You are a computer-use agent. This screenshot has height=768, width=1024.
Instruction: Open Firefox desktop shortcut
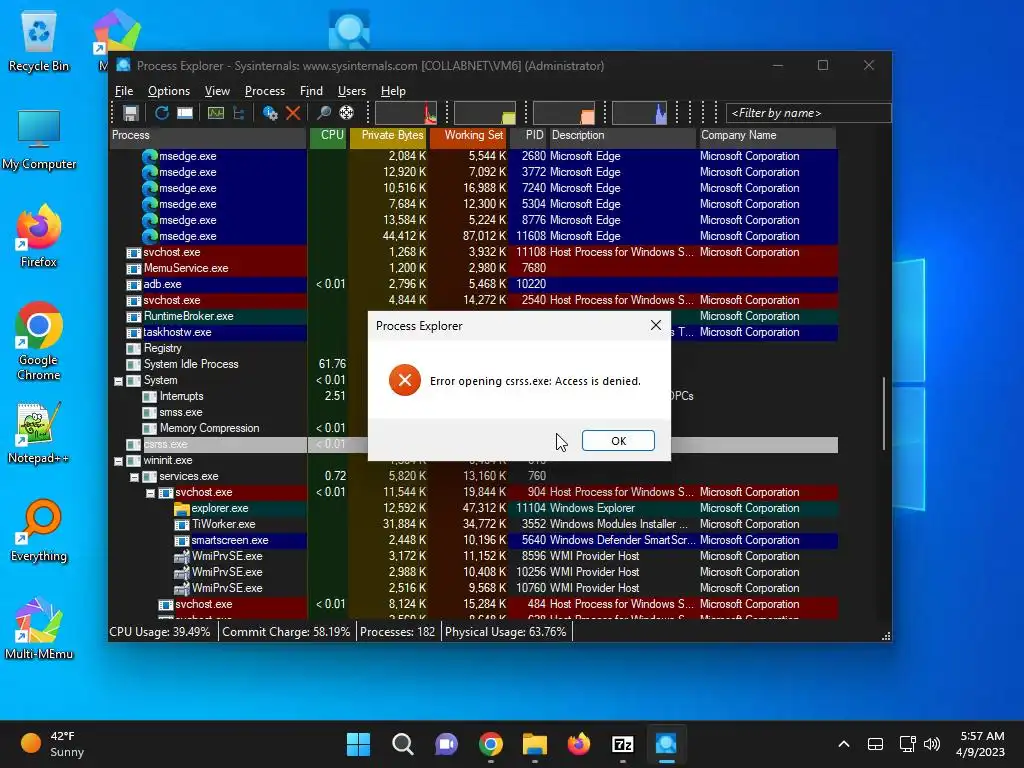tap(39, 236)
